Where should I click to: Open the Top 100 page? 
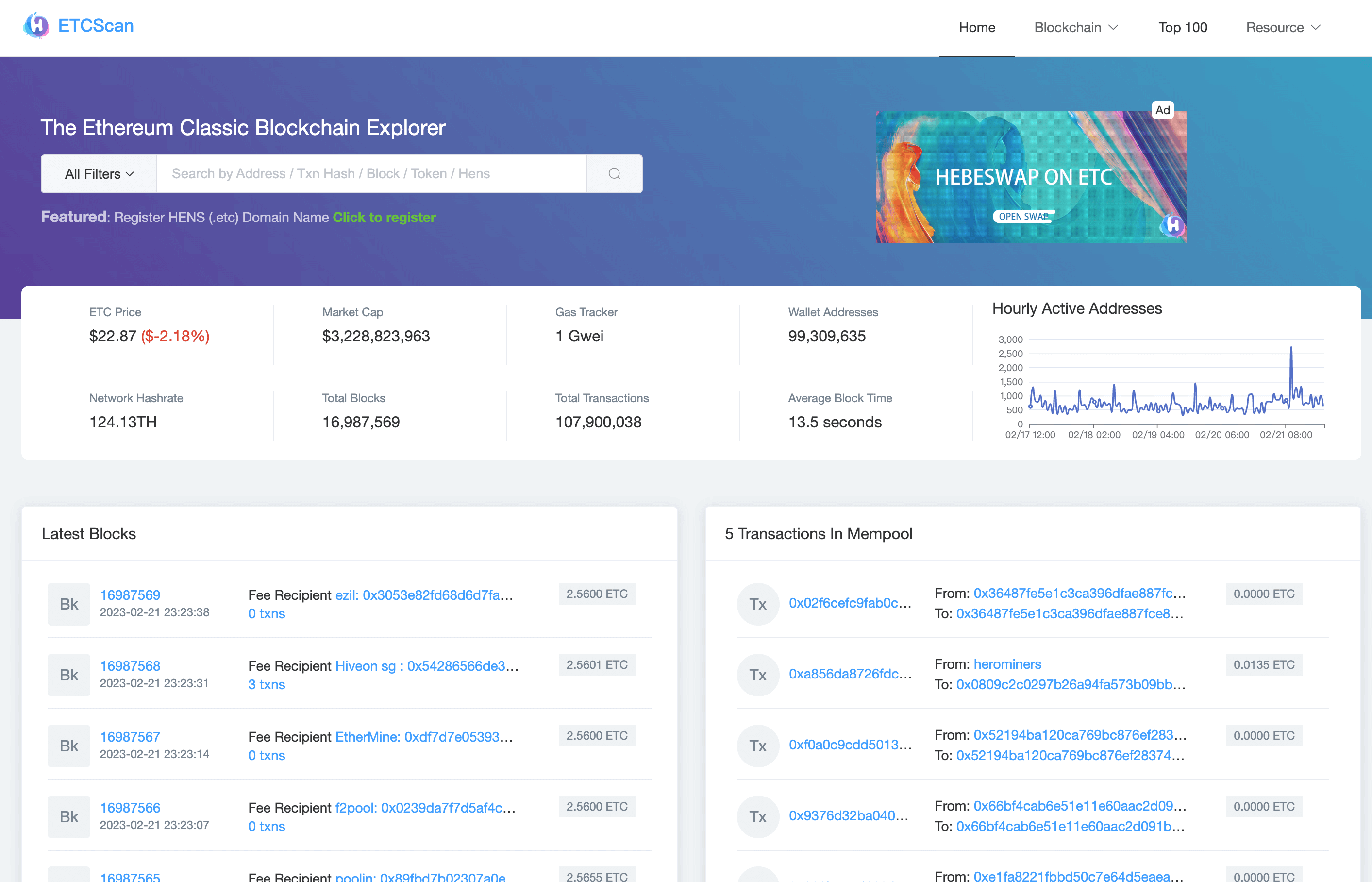[1183, 28]
